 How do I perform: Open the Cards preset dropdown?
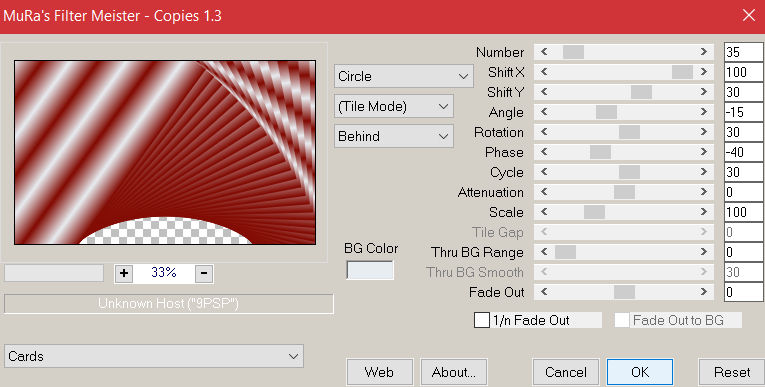point(154,356)
